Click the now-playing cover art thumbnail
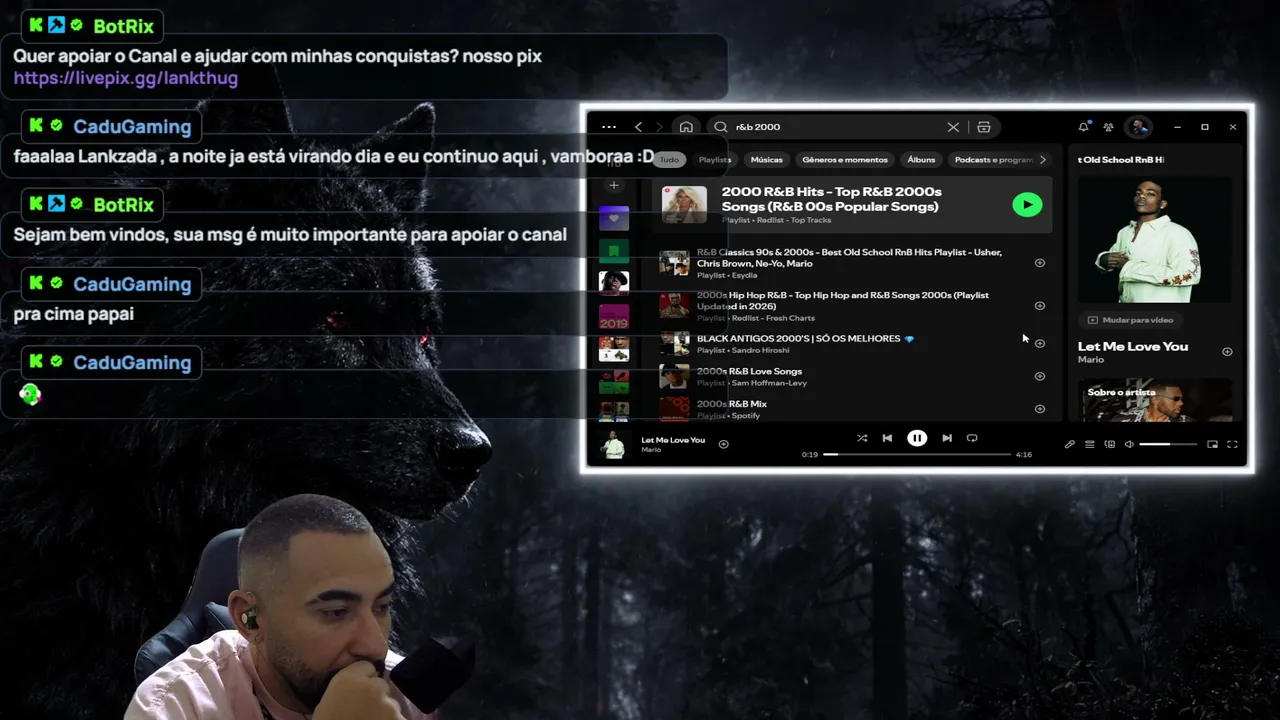 [x=613, y=444]
